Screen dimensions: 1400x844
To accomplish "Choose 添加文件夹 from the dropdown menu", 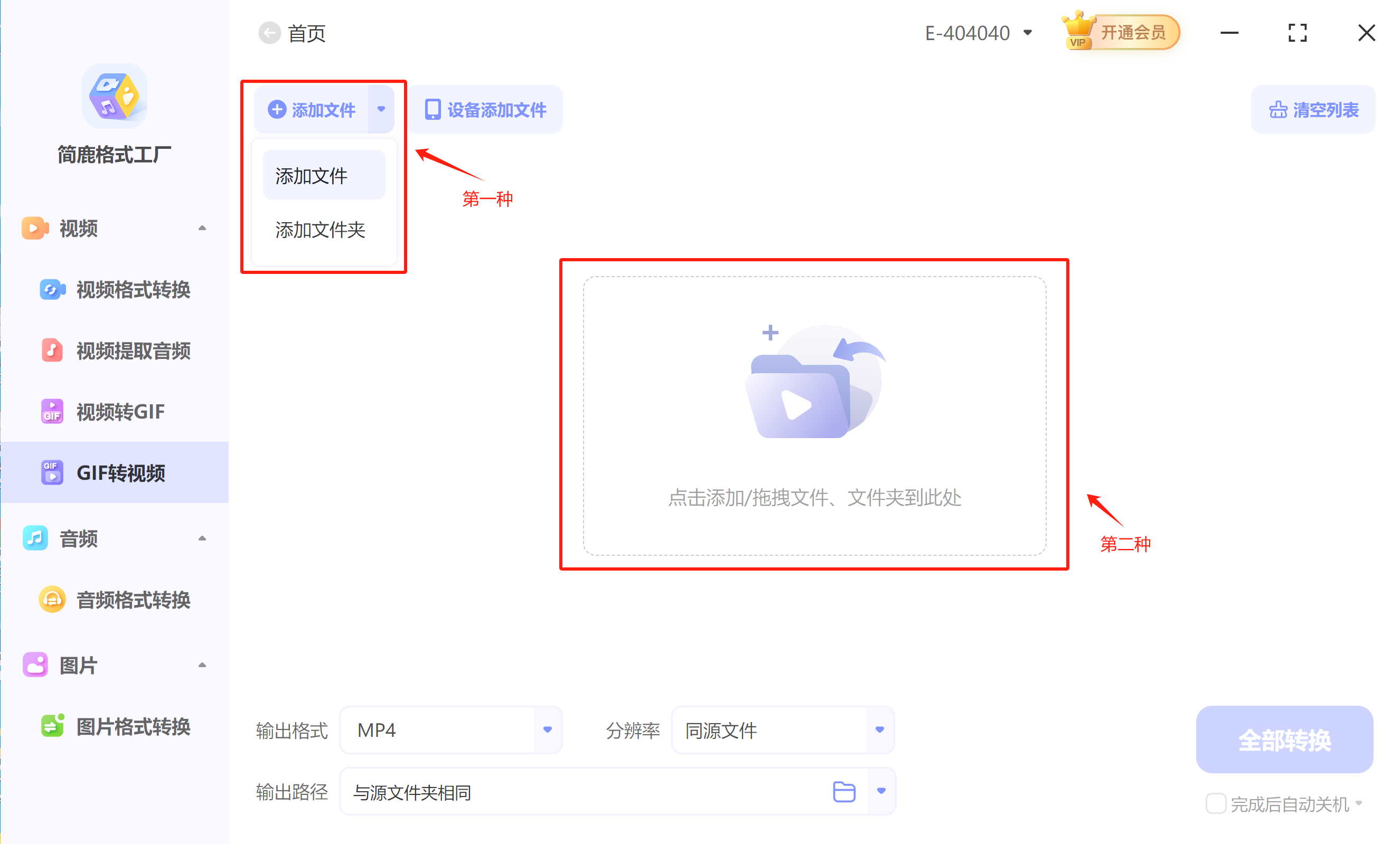I will coord(320,230).
